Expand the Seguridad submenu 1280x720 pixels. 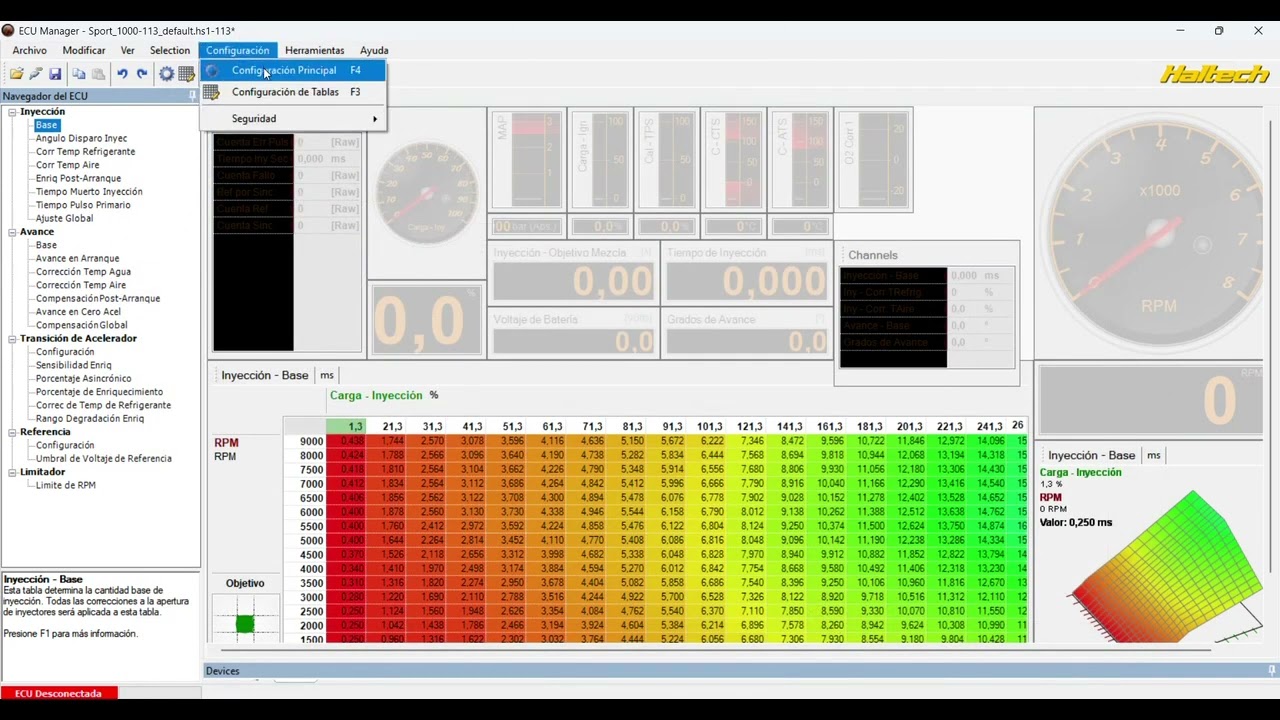point(293,119)
